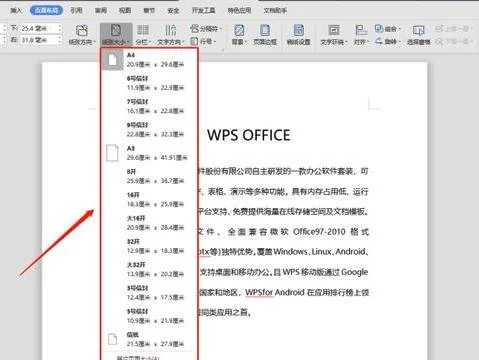
Task: Adjust the bottom margin 25.4 stepper arrows
Action: pos(60,28)
